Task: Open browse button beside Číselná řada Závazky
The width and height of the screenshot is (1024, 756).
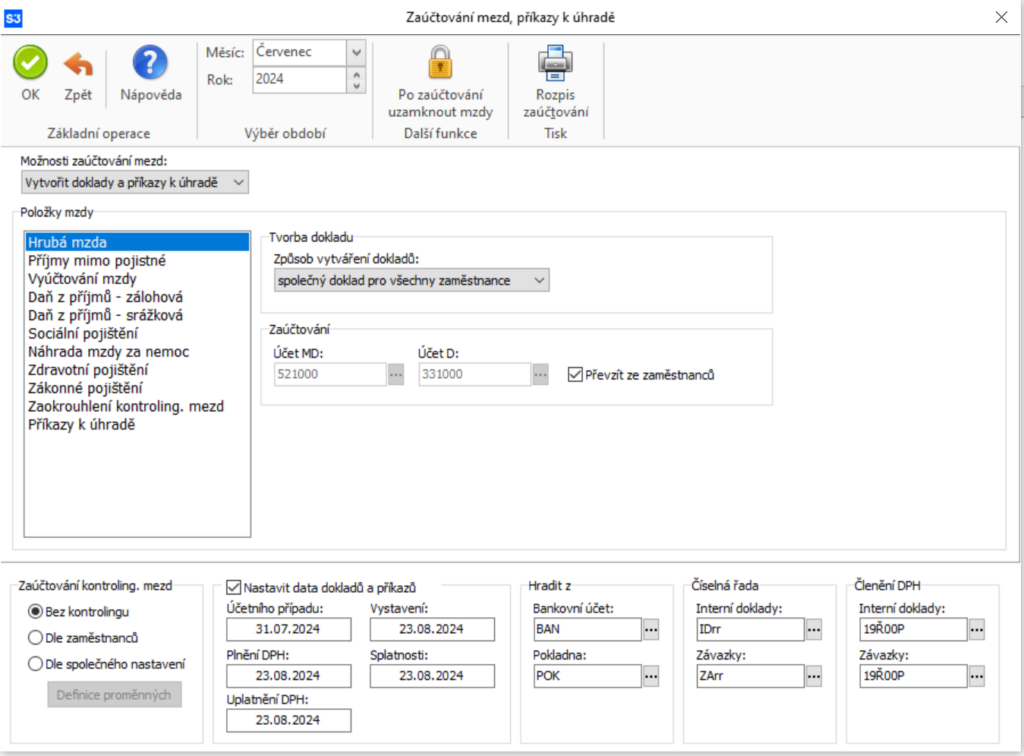Action: 814,676
